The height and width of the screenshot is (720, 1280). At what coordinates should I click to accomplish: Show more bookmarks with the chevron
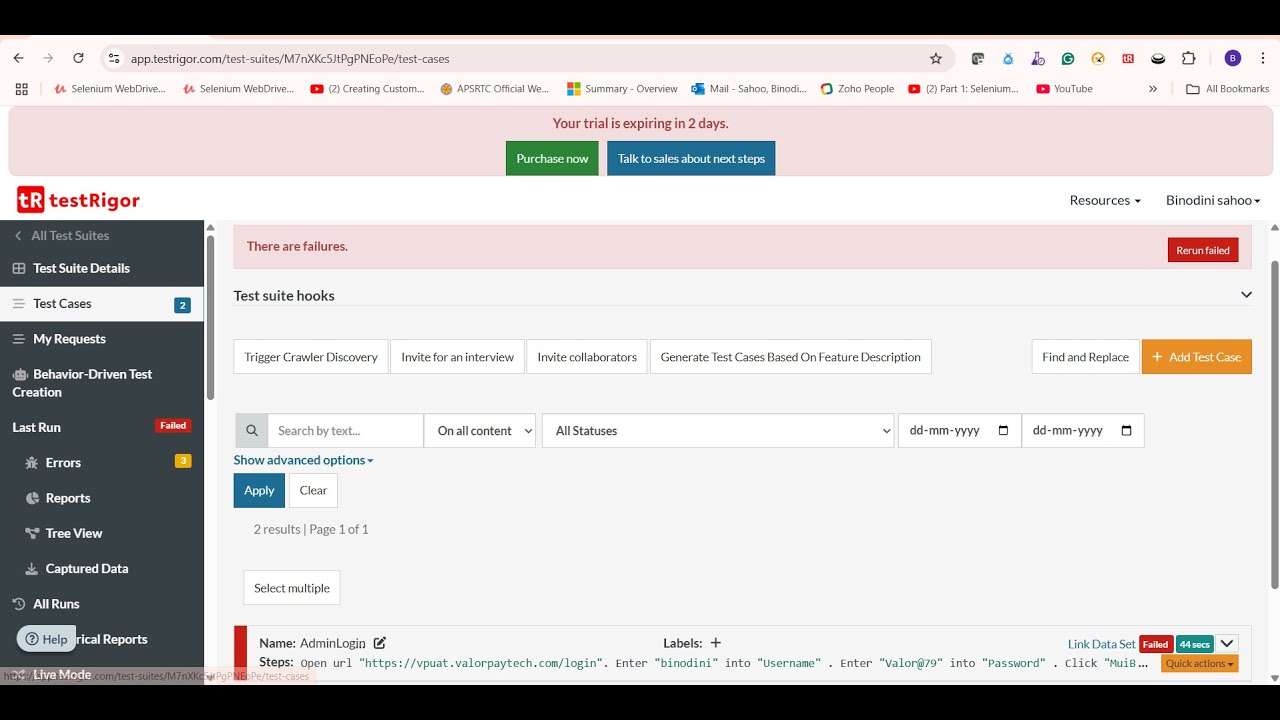coord(1153,89)
